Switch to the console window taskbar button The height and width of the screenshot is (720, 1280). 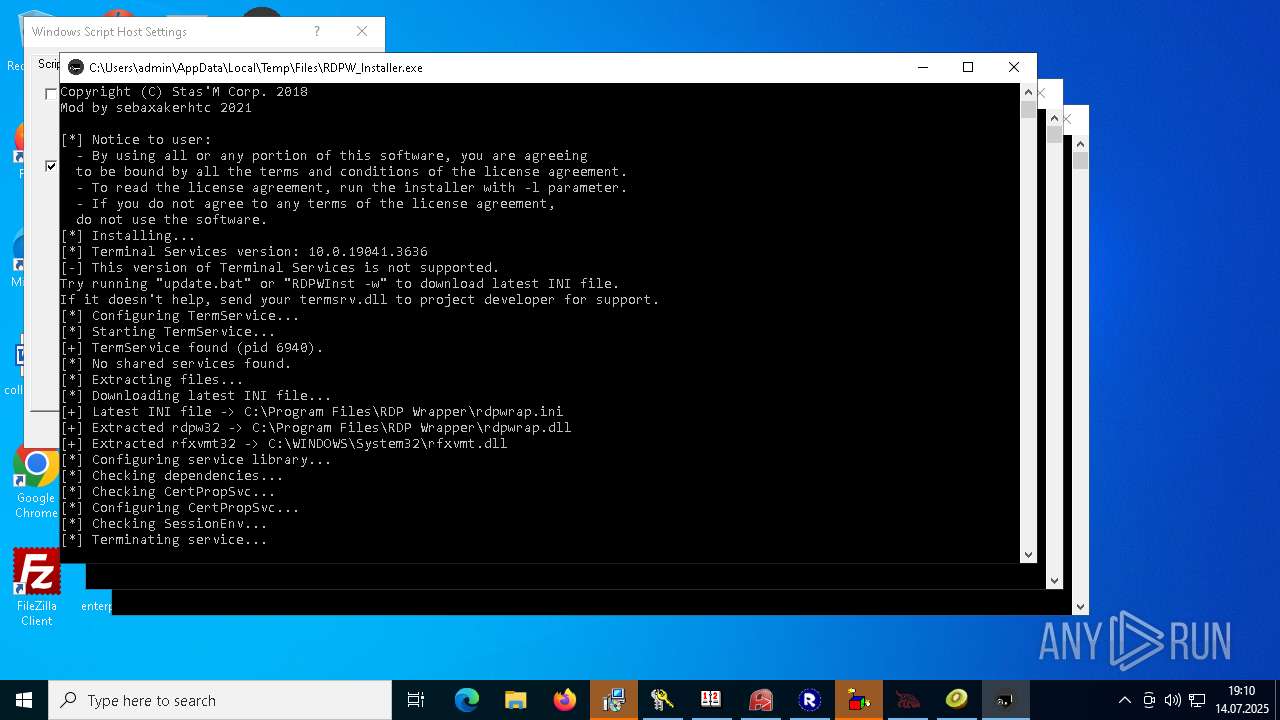[x=1005, y=700]
